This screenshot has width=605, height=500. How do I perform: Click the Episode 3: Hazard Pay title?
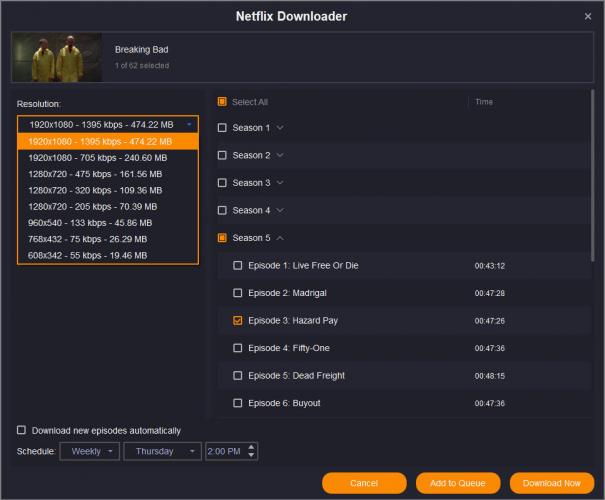[293, 321]
